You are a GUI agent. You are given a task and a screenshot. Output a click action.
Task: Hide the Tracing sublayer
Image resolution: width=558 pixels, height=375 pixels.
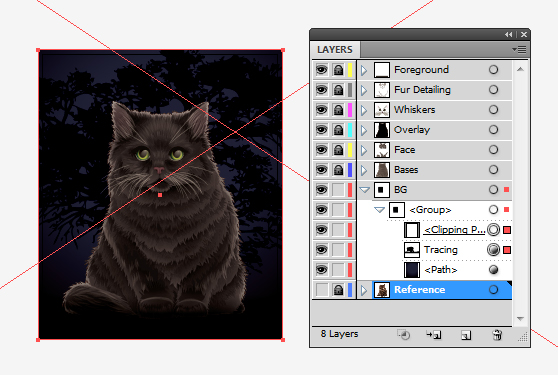pyautogui.click(x=321, y=250)
